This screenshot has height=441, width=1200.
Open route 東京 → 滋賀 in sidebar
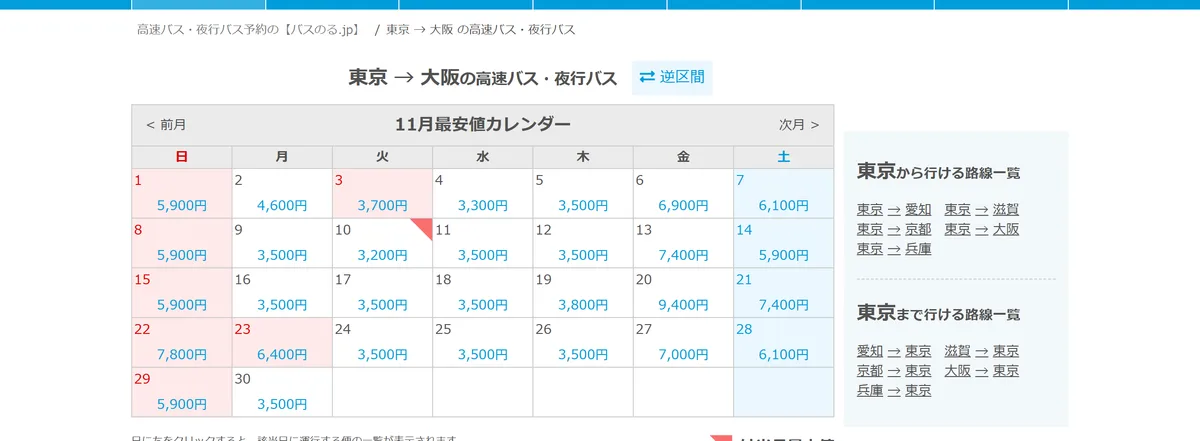click(x=982, y=210)
